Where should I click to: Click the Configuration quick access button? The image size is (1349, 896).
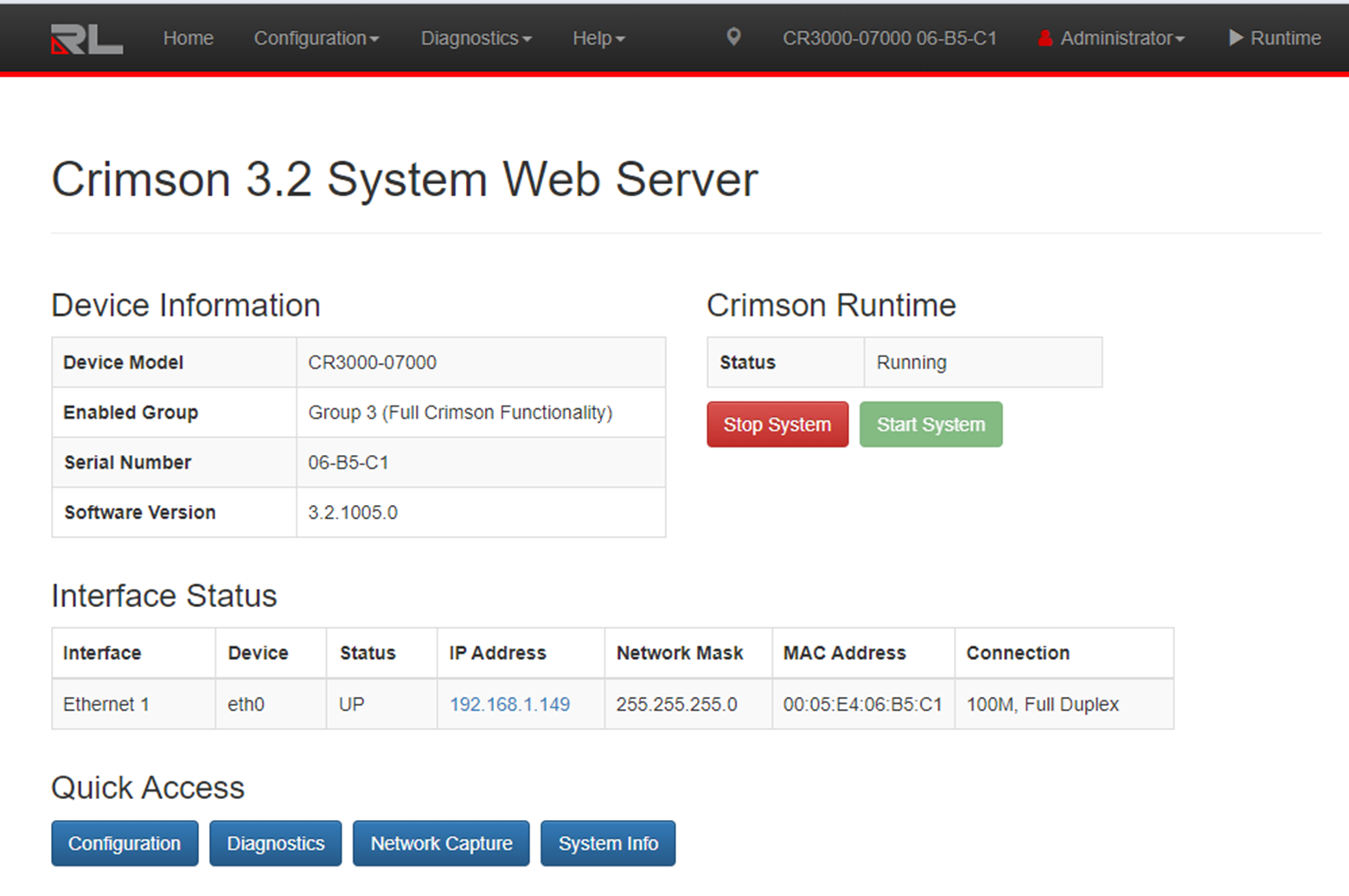(125, 843)
